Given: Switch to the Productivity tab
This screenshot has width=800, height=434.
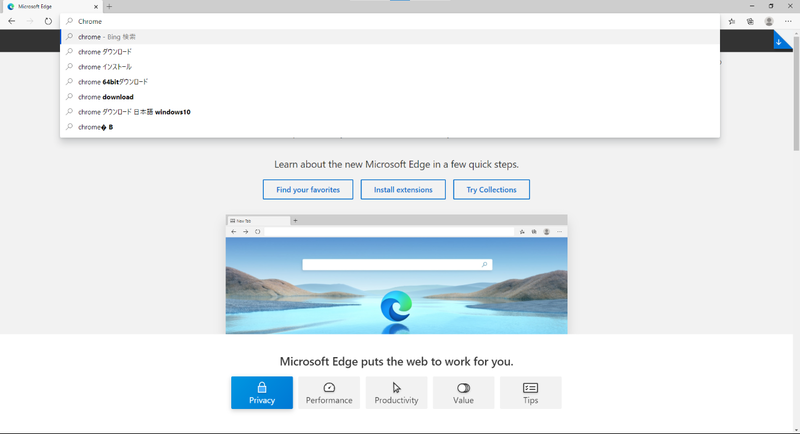Looking at the screenshot, I should pyautogui.click(x=396, y=393).
